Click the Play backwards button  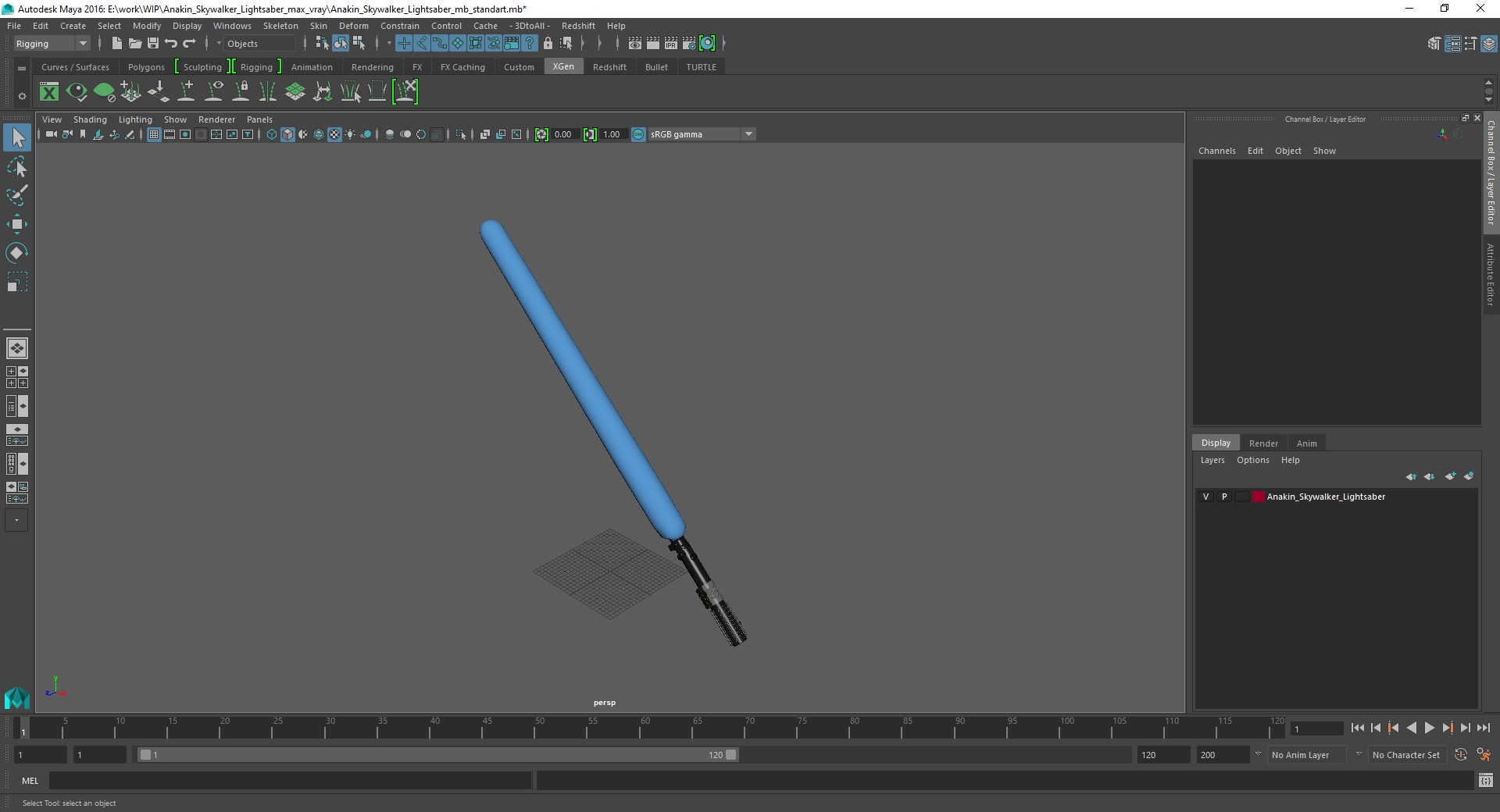(1411, 728)
